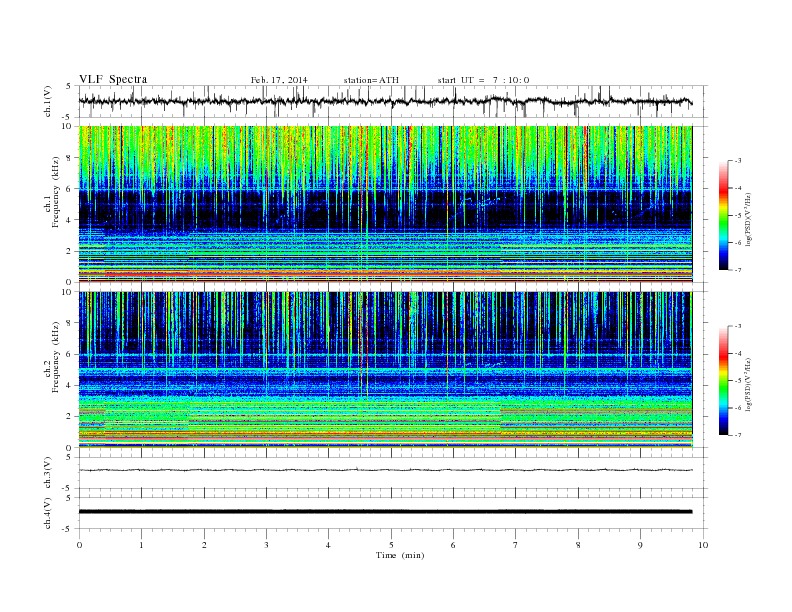Viewport: 792px width, 612px height.
Task: Click the color scale bar beside ch.2 spectrogram
Action: (724, 381)
